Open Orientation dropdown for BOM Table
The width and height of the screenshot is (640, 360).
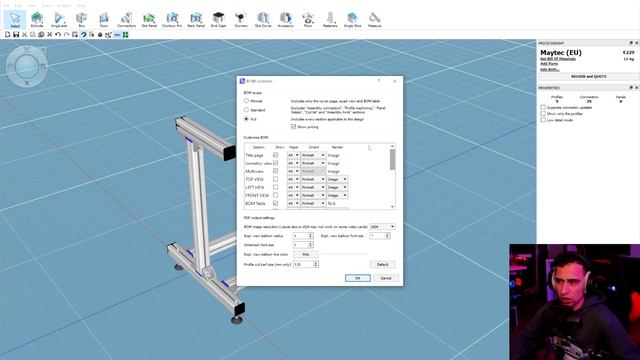tap(313, 203)
